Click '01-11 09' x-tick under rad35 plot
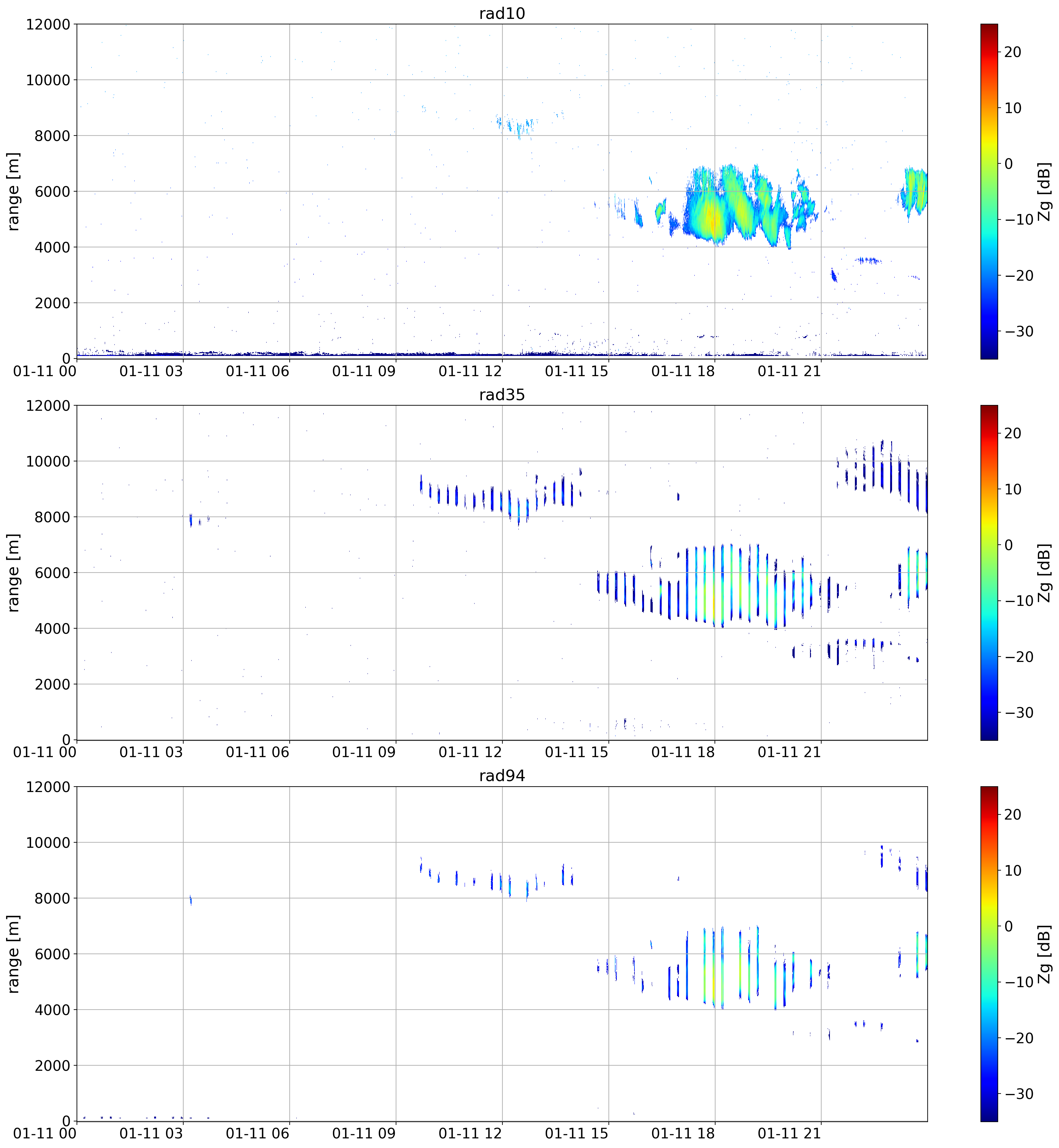 click(x=364, y=753)
